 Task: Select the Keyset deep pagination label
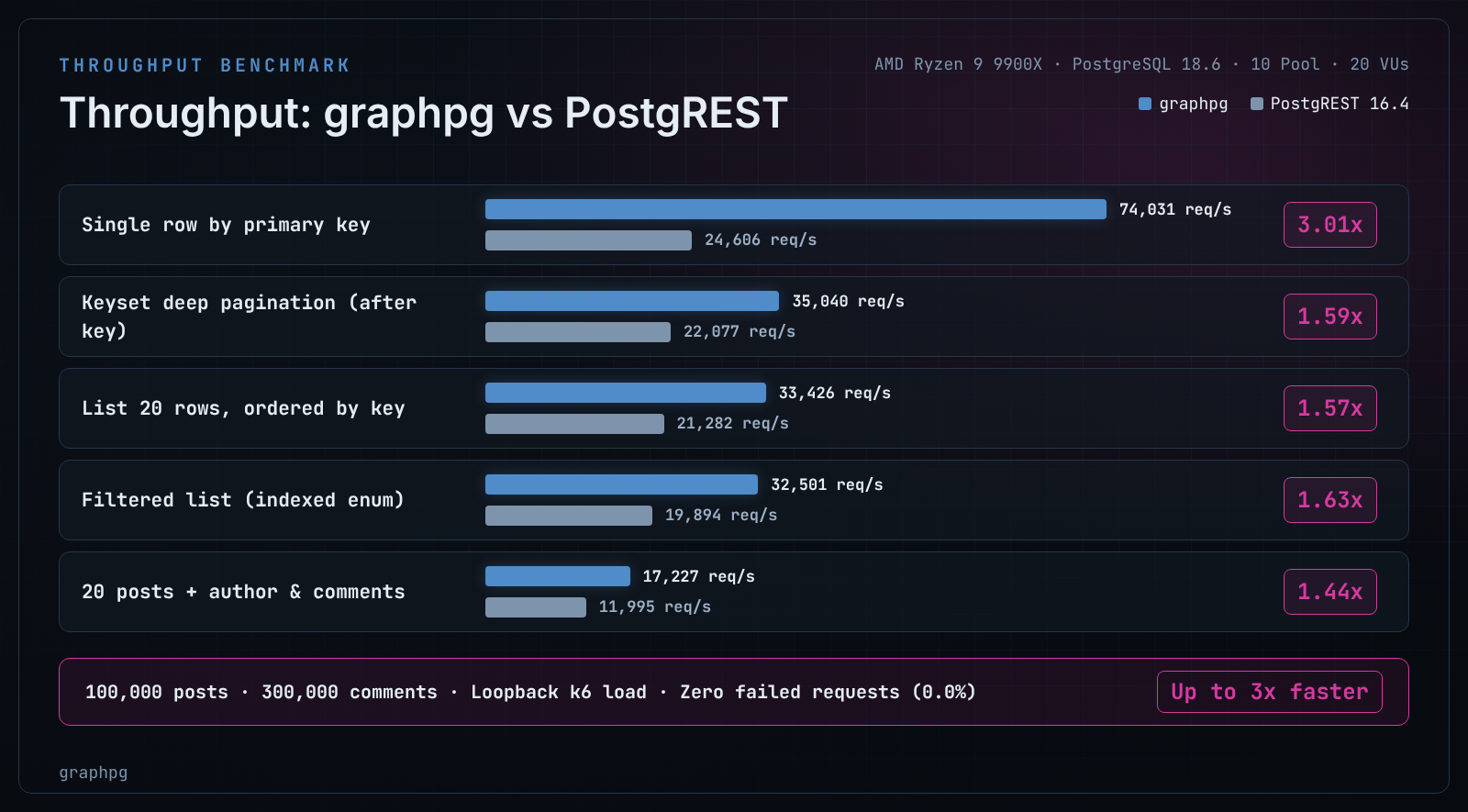click(249, 317)
